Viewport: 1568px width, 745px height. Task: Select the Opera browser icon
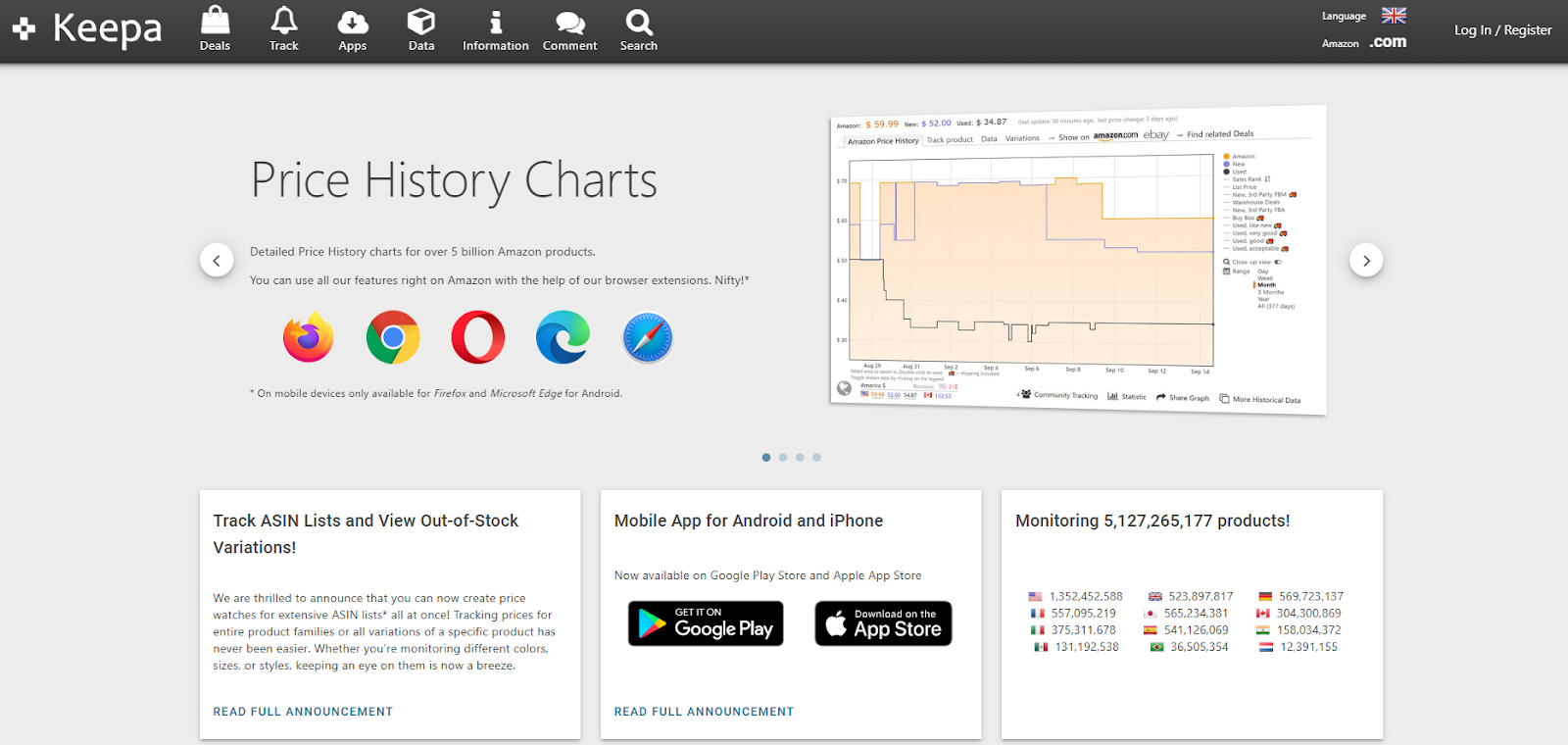tap(478, 337)
